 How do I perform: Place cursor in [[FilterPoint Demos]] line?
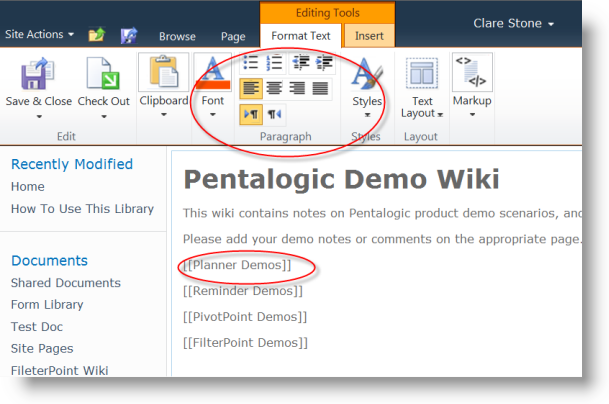245,343
